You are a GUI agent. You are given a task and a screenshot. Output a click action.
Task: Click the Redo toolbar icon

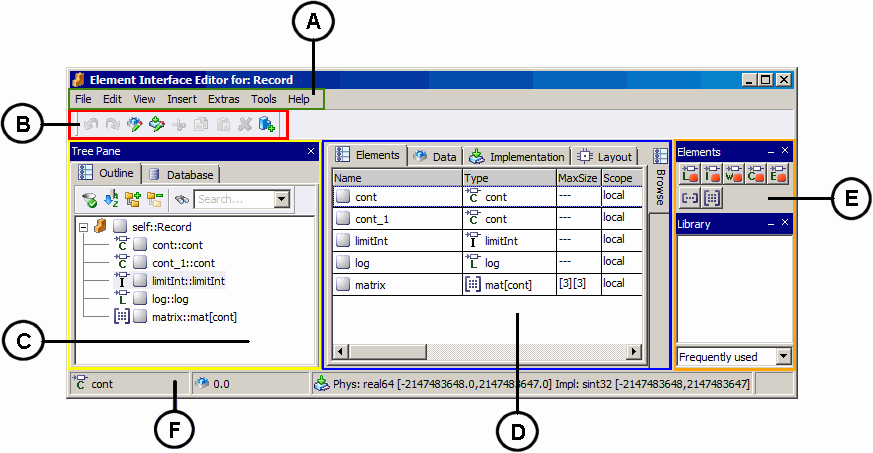click(112, 125)
